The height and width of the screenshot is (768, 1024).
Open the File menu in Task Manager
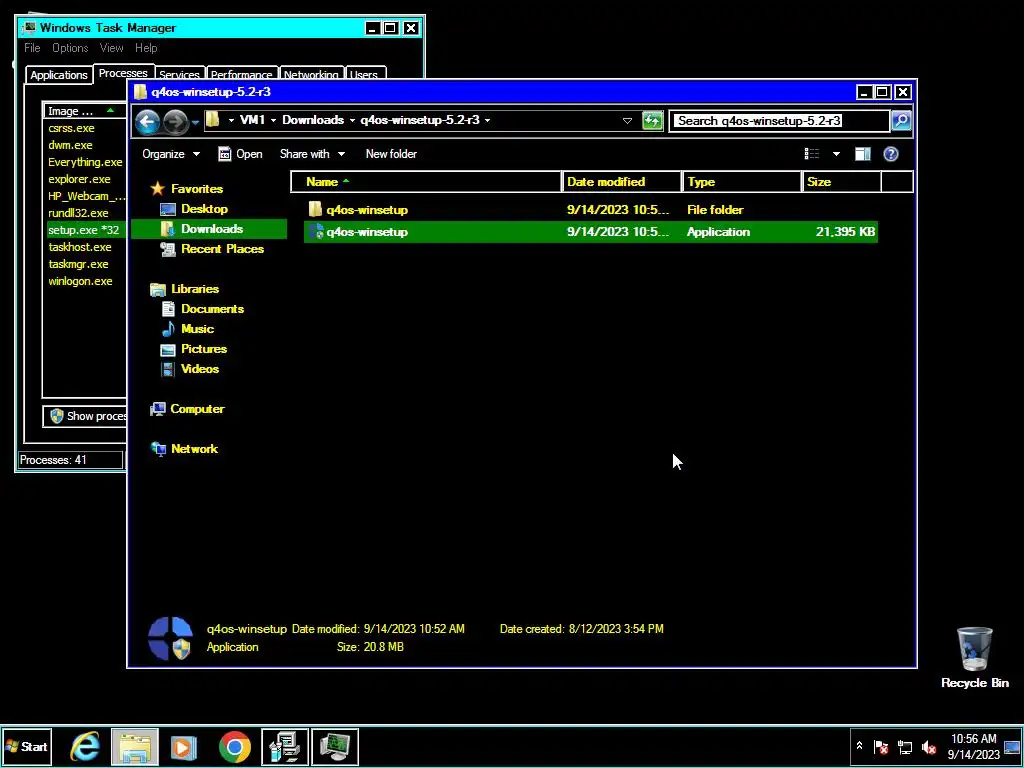click(32, 48)
